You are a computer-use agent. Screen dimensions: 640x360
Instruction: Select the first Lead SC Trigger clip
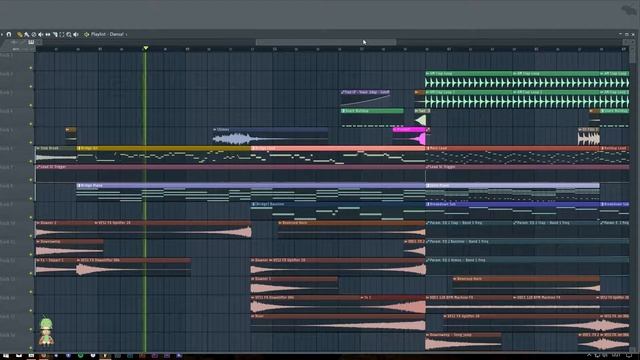[230, 173]
